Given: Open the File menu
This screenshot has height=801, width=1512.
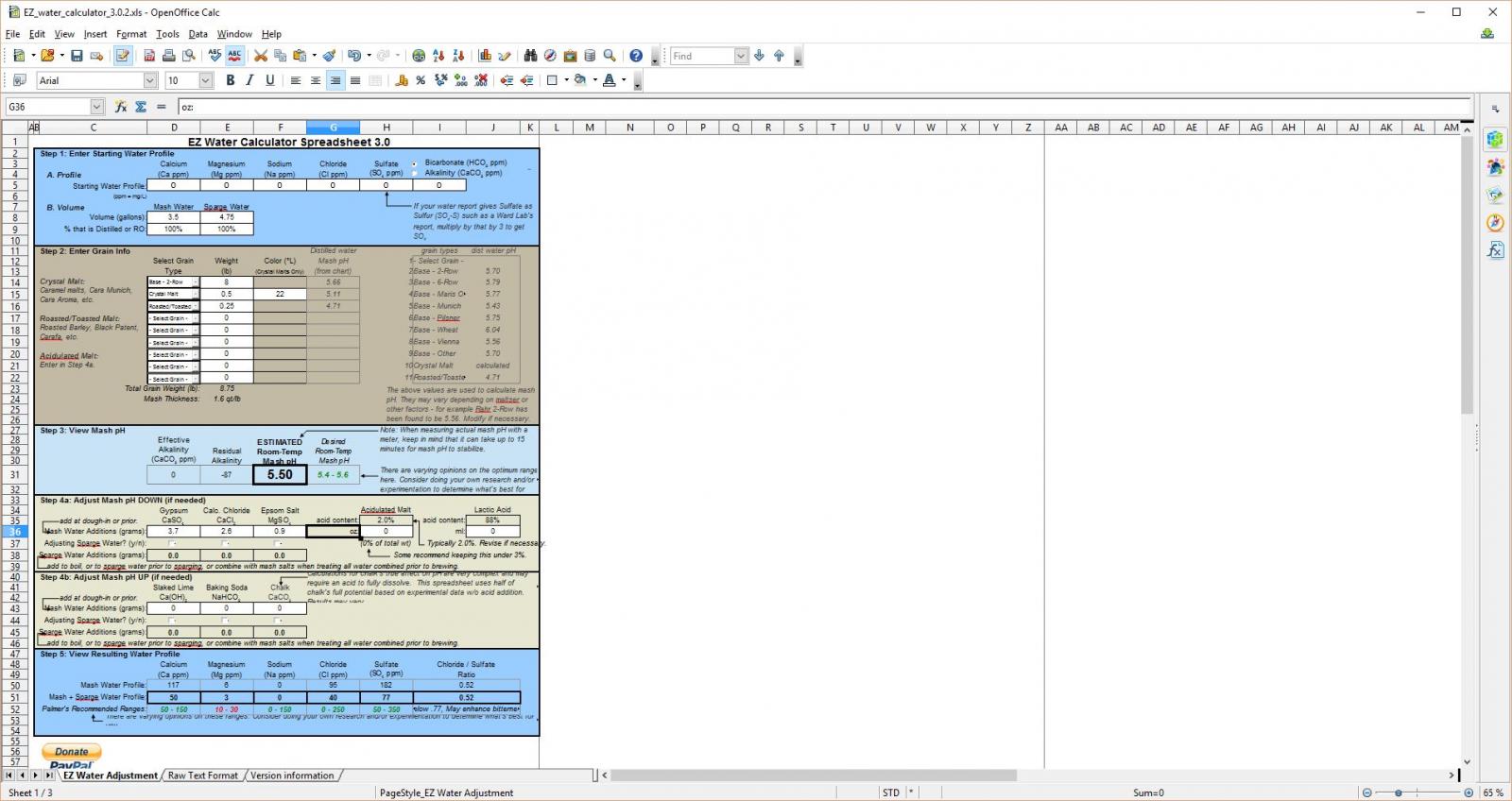Looking at the screenshot, I should pos(12,34).
